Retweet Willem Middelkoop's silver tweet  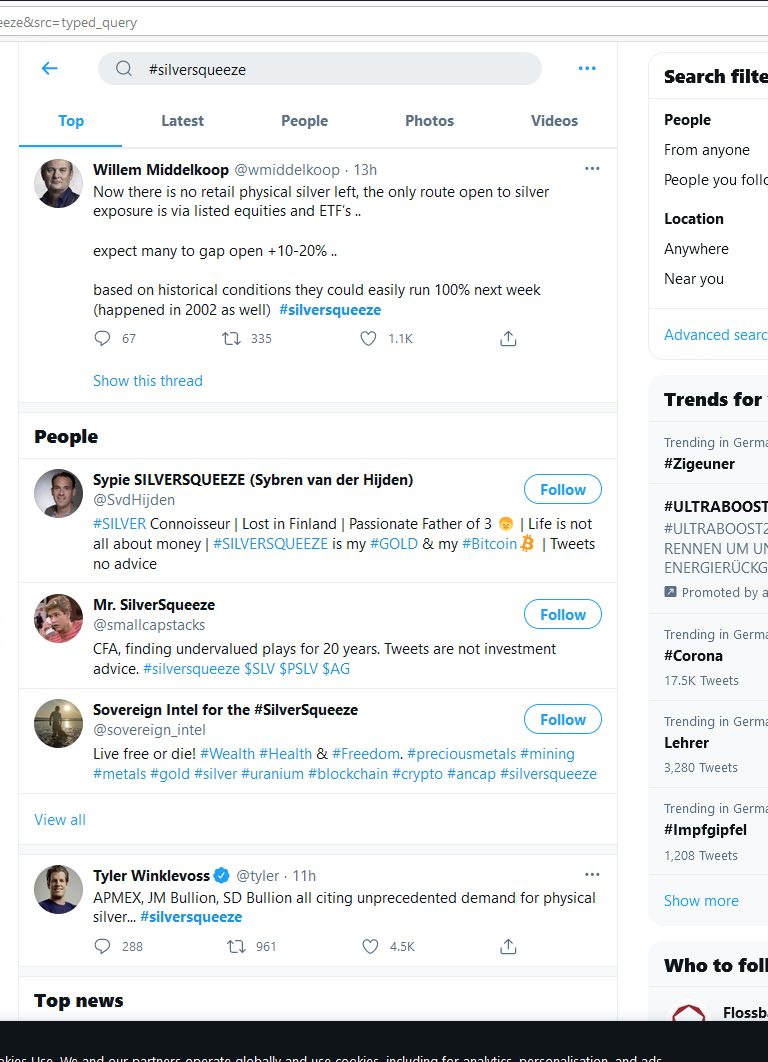[232, 339]
